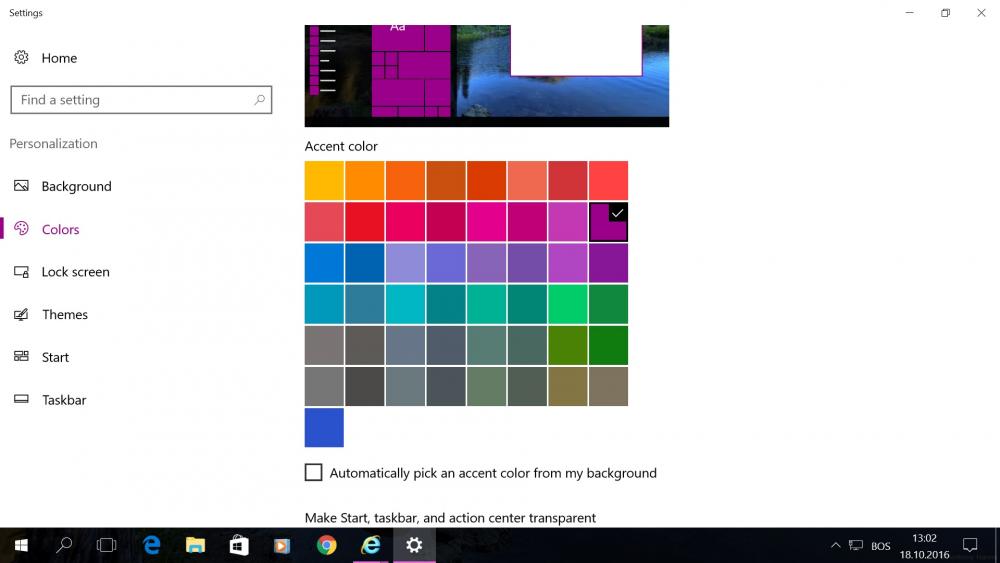Click the Home gear icon
This screenshot has width=1000, height=563.
[21, 58]
